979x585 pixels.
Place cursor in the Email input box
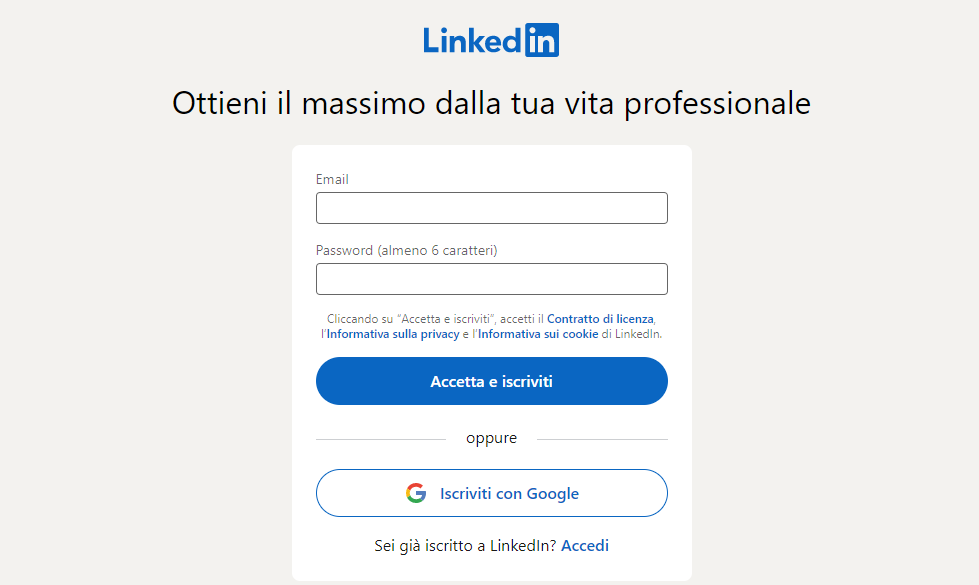pos(491,207)
